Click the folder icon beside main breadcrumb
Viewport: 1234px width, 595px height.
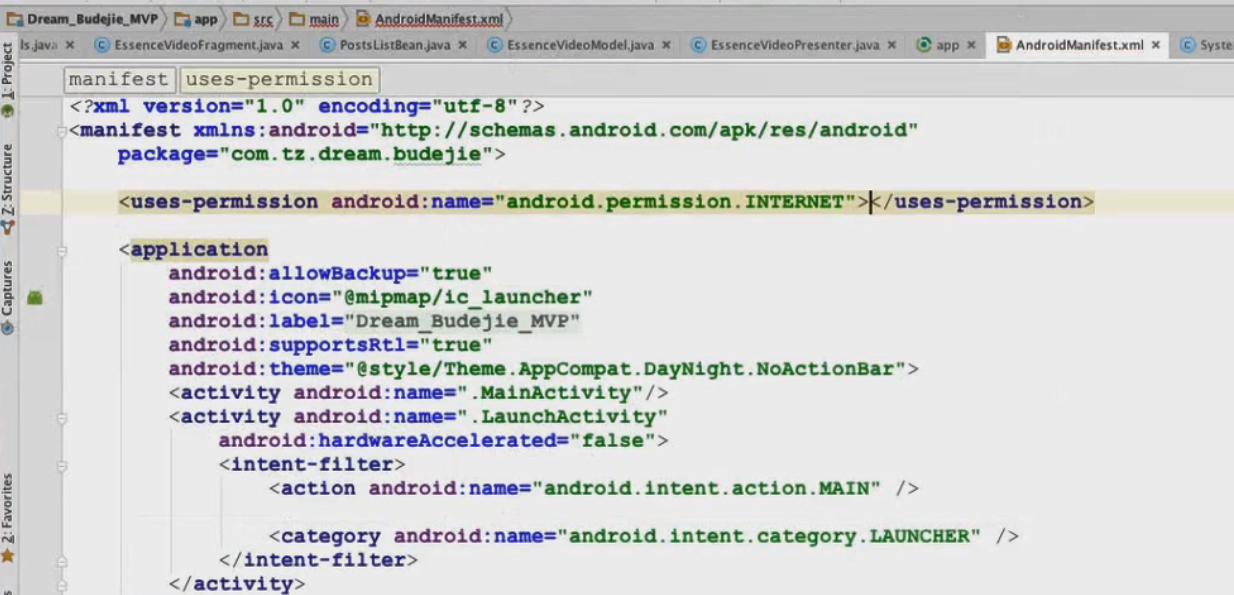coord(297,18)
